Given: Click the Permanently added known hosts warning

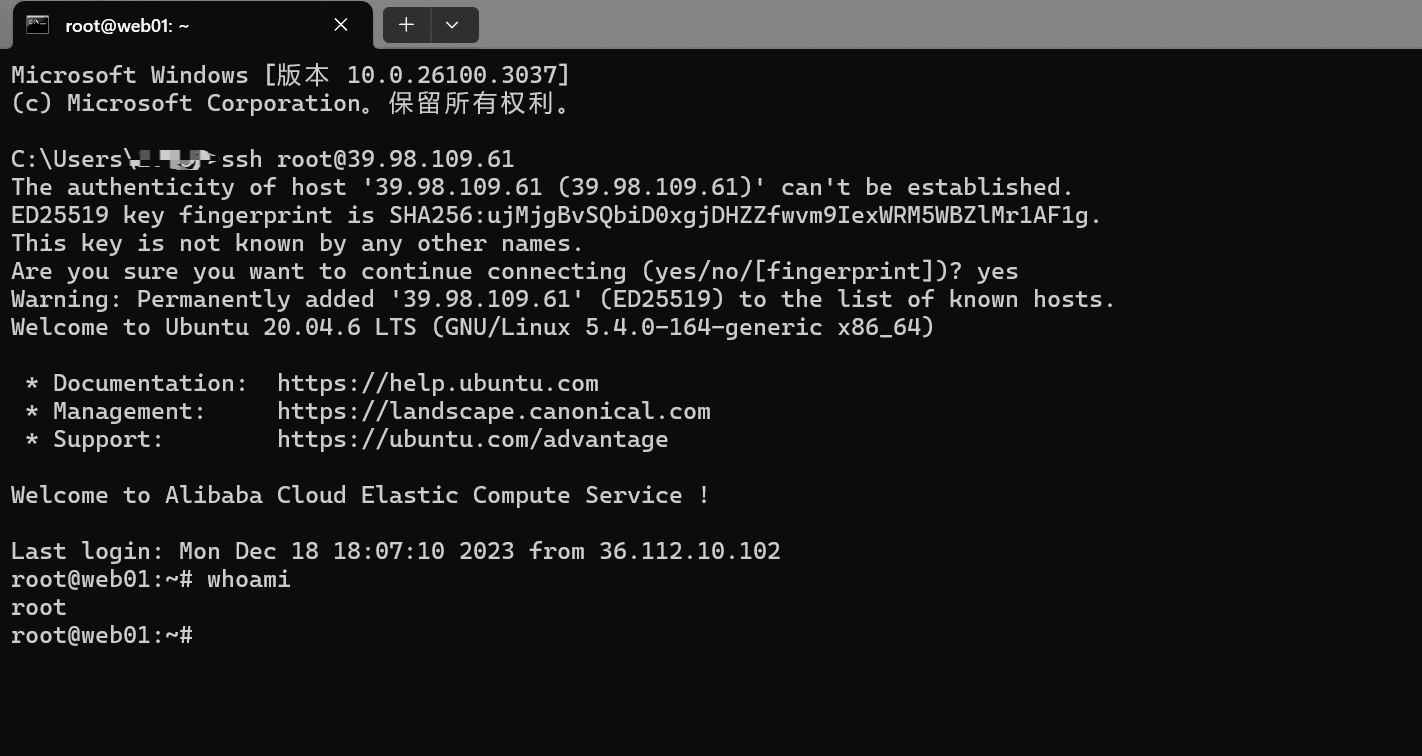Looking at the screenshot, I should click(563, 300).
